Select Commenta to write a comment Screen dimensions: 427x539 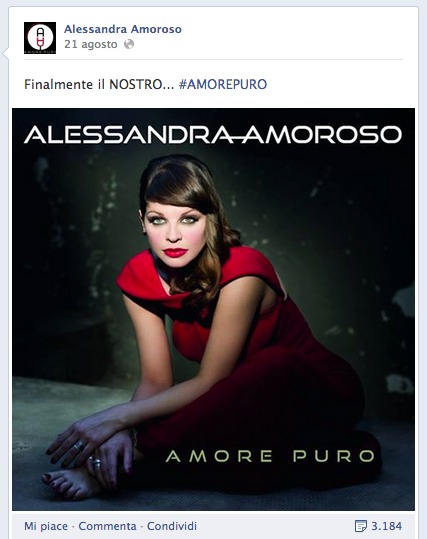pyautogui.click(x=107, y=526)
